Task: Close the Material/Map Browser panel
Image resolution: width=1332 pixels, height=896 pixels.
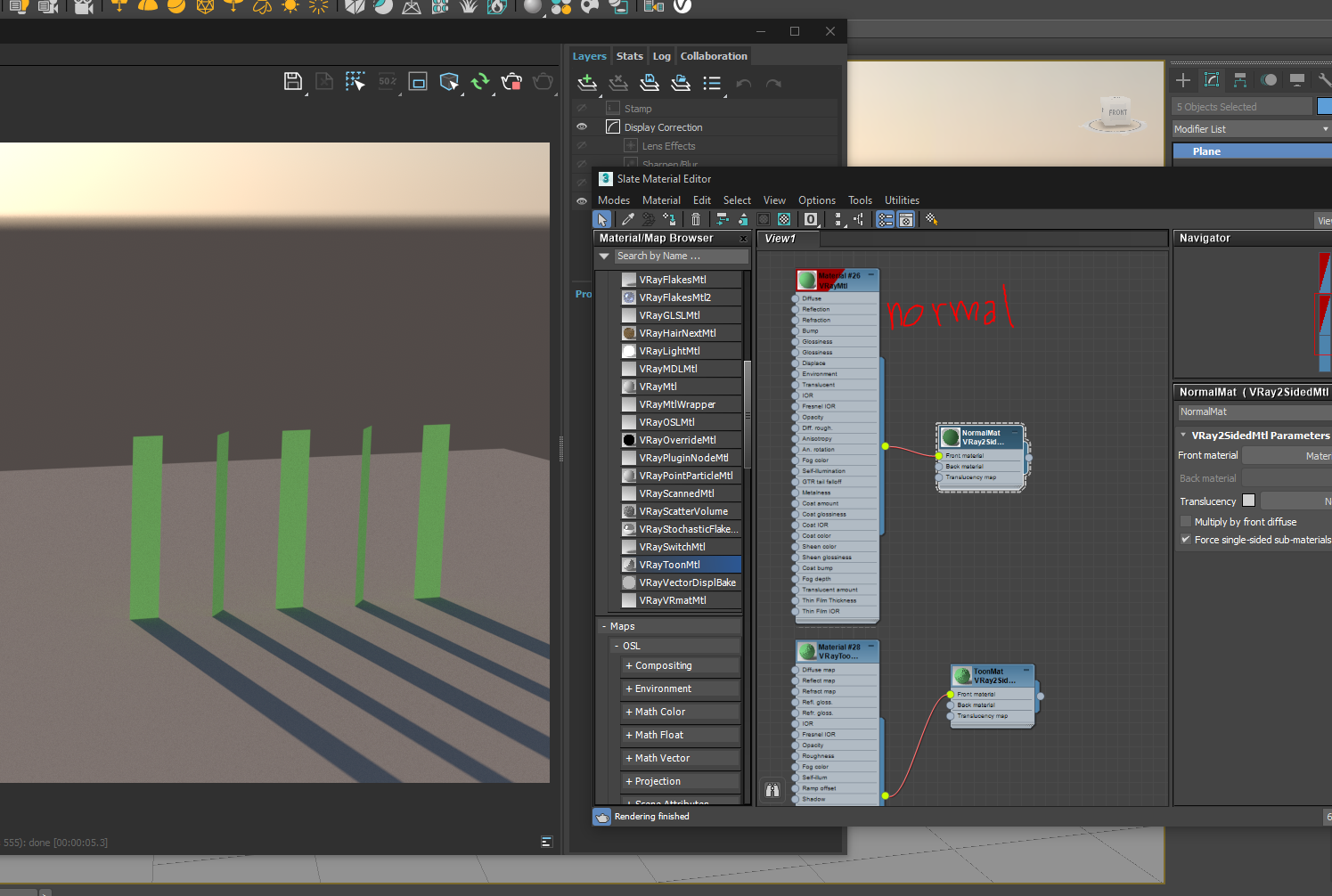Action: coord(744,239)
